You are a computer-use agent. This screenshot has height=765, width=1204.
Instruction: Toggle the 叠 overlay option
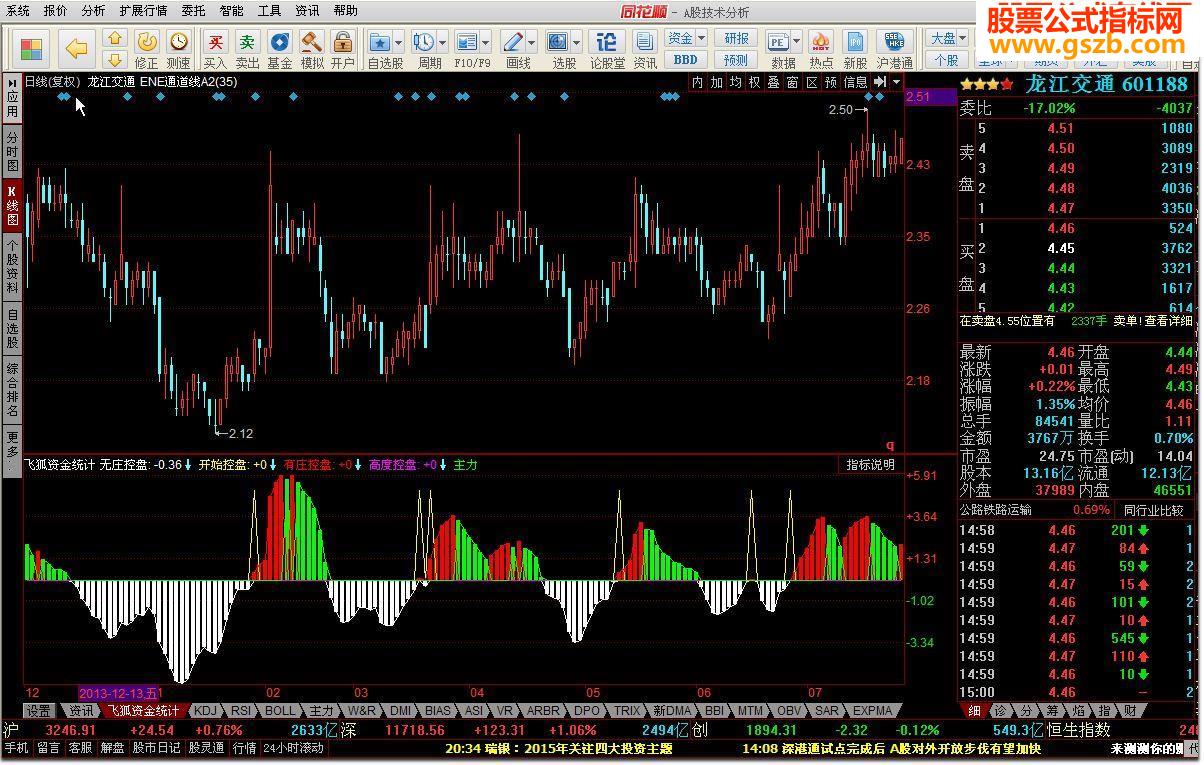(x=773, y=82)
